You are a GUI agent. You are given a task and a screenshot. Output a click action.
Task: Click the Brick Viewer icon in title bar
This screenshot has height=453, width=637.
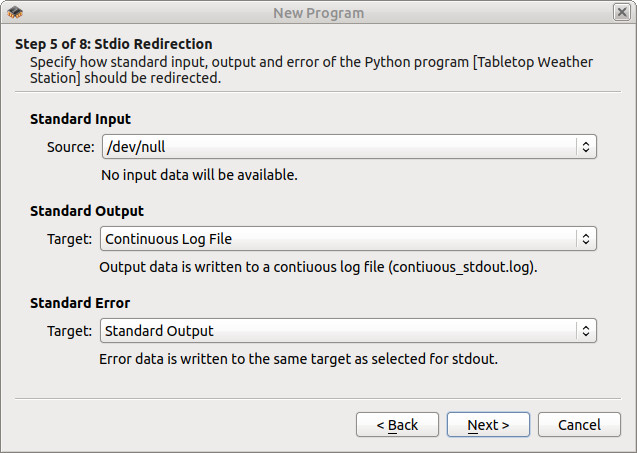(15, 12)
